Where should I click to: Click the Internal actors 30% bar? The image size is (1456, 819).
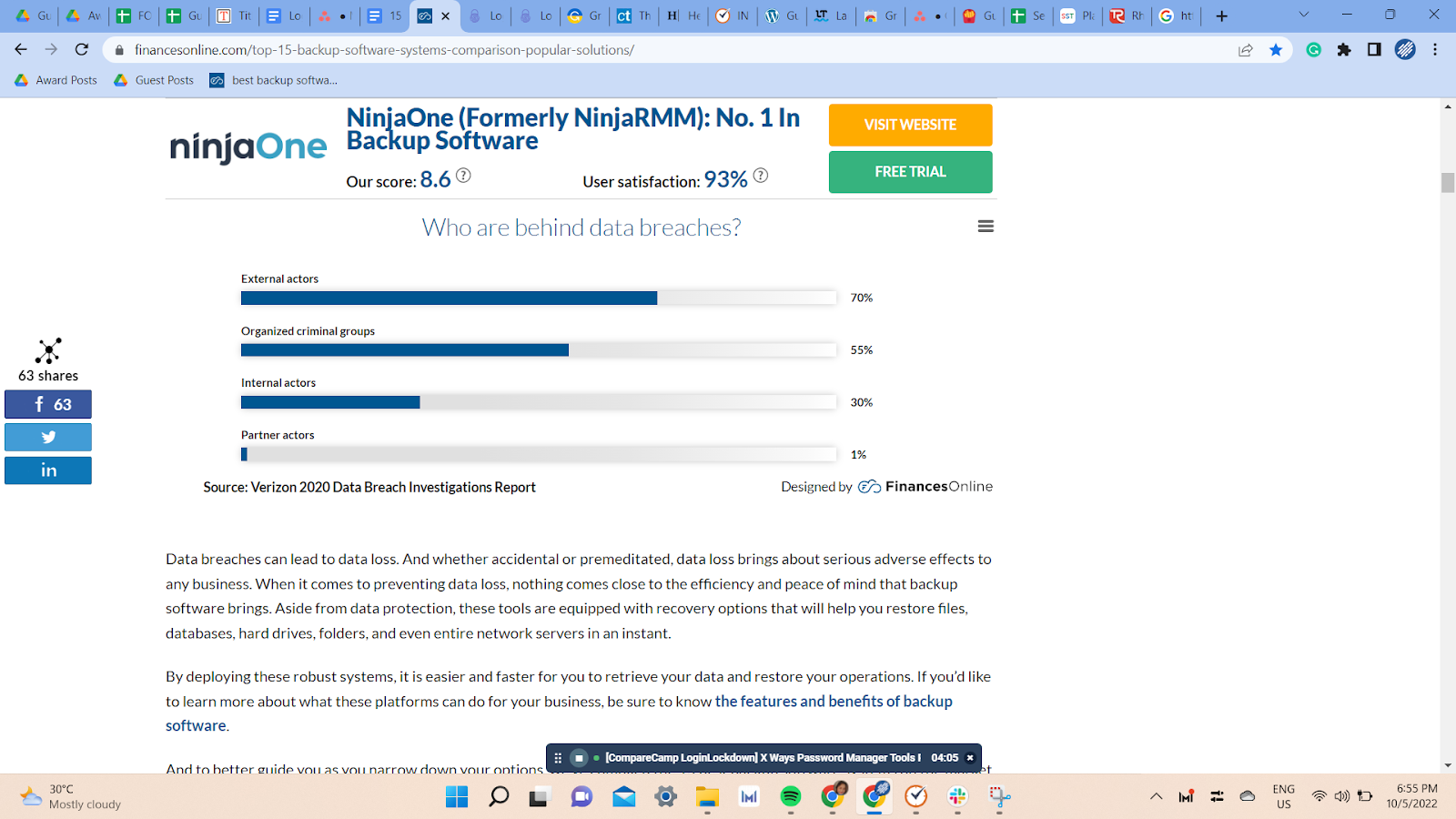pos(330,402)
